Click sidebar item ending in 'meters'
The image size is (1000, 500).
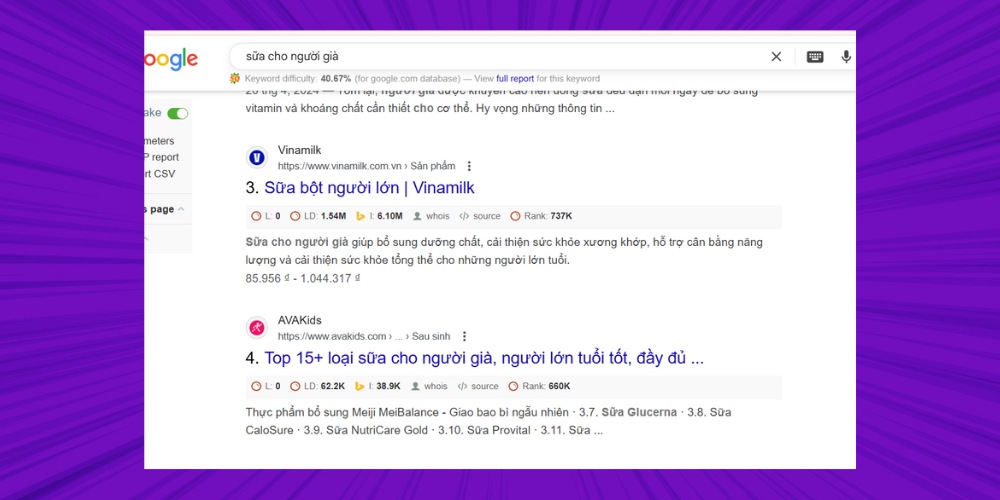(x=159, y=141)
